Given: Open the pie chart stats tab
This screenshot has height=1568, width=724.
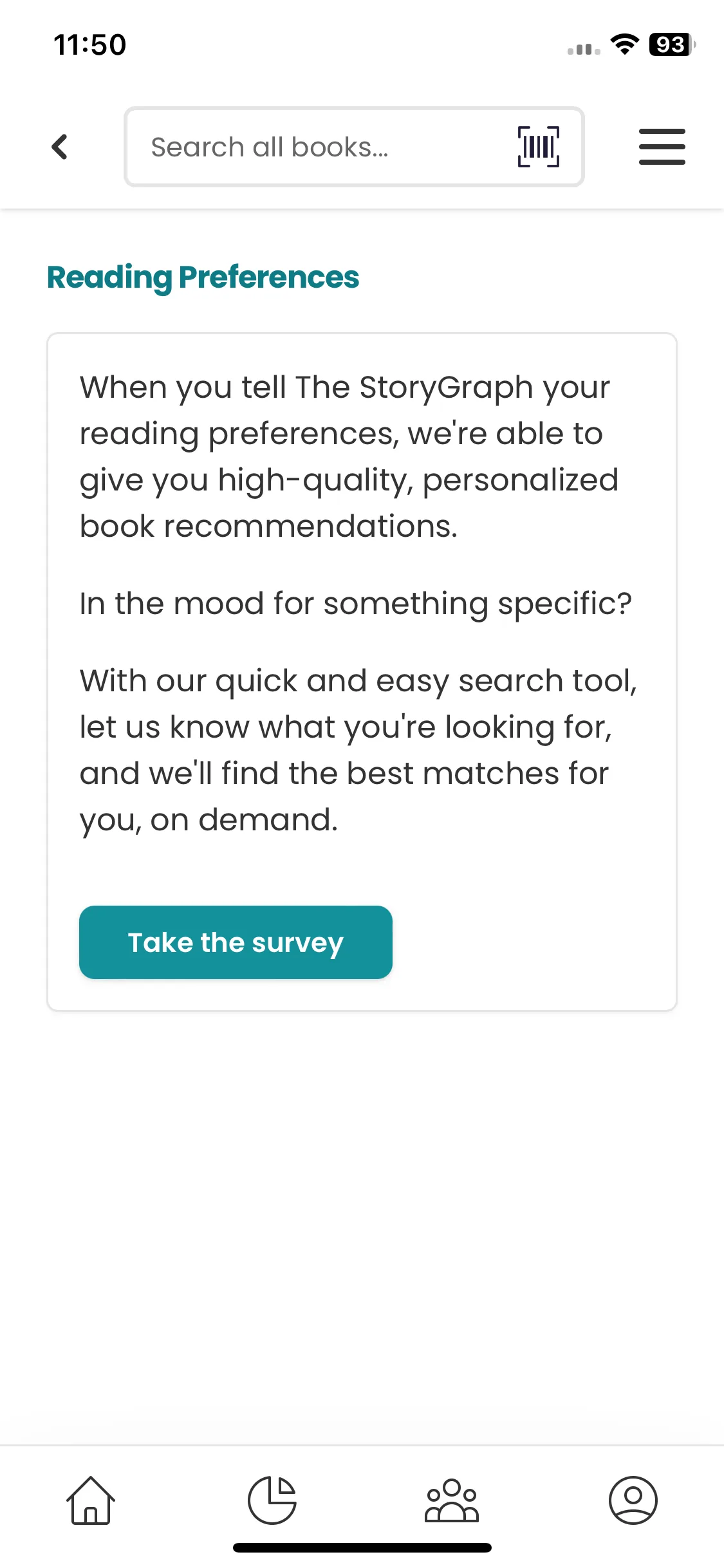Looking at the screenshot, I should pyautogui.click(x=272, y=1500).
